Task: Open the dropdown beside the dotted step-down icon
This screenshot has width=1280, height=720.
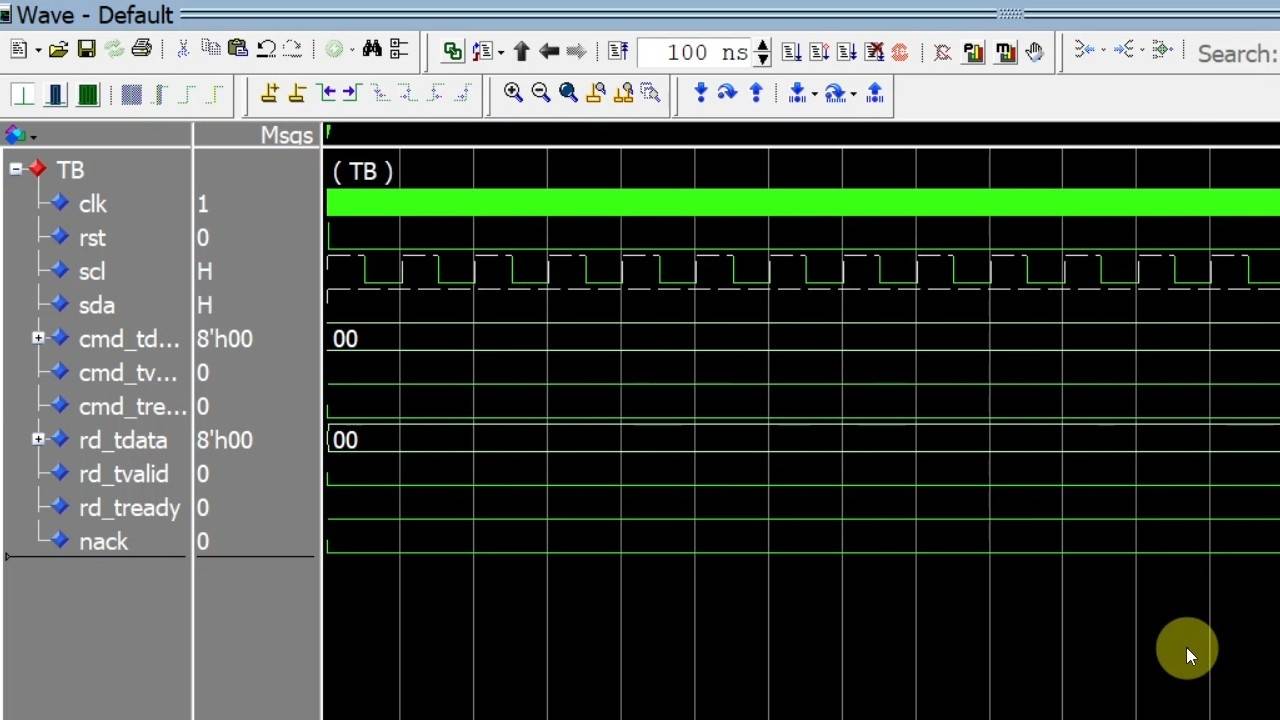Action: (x=815, y=95)
